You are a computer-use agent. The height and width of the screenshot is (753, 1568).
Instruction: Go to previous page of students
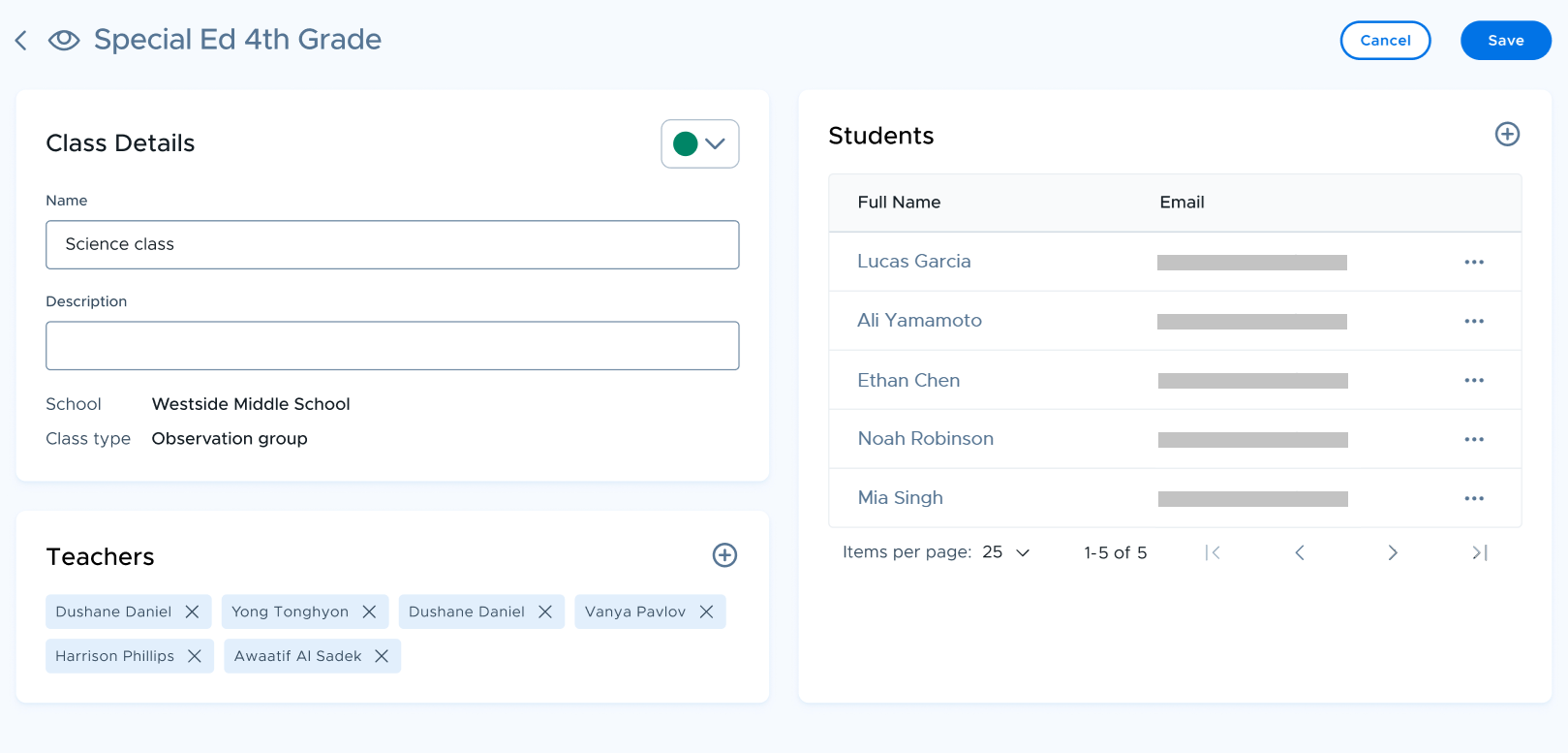coord(1300,552)
